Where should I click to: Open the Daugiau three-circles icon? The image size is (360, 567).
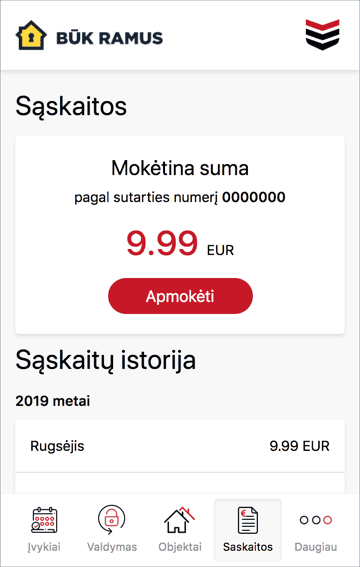(x=316, y=520)
